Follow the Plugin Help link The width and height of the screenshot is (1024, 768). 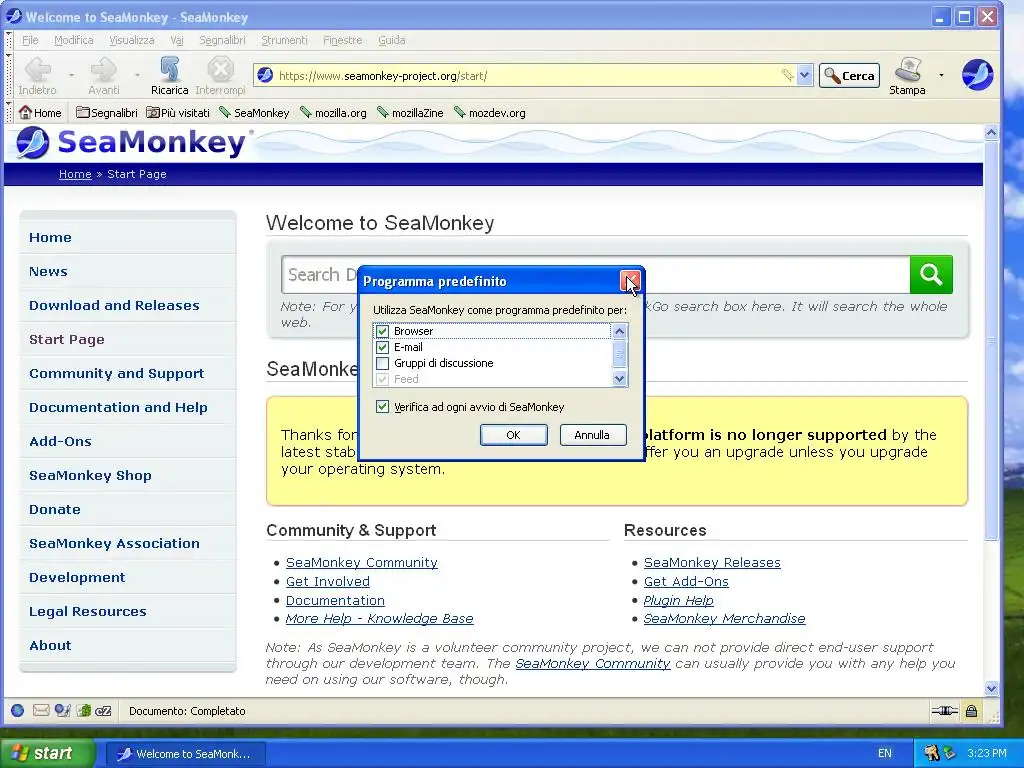pos(679,600)
